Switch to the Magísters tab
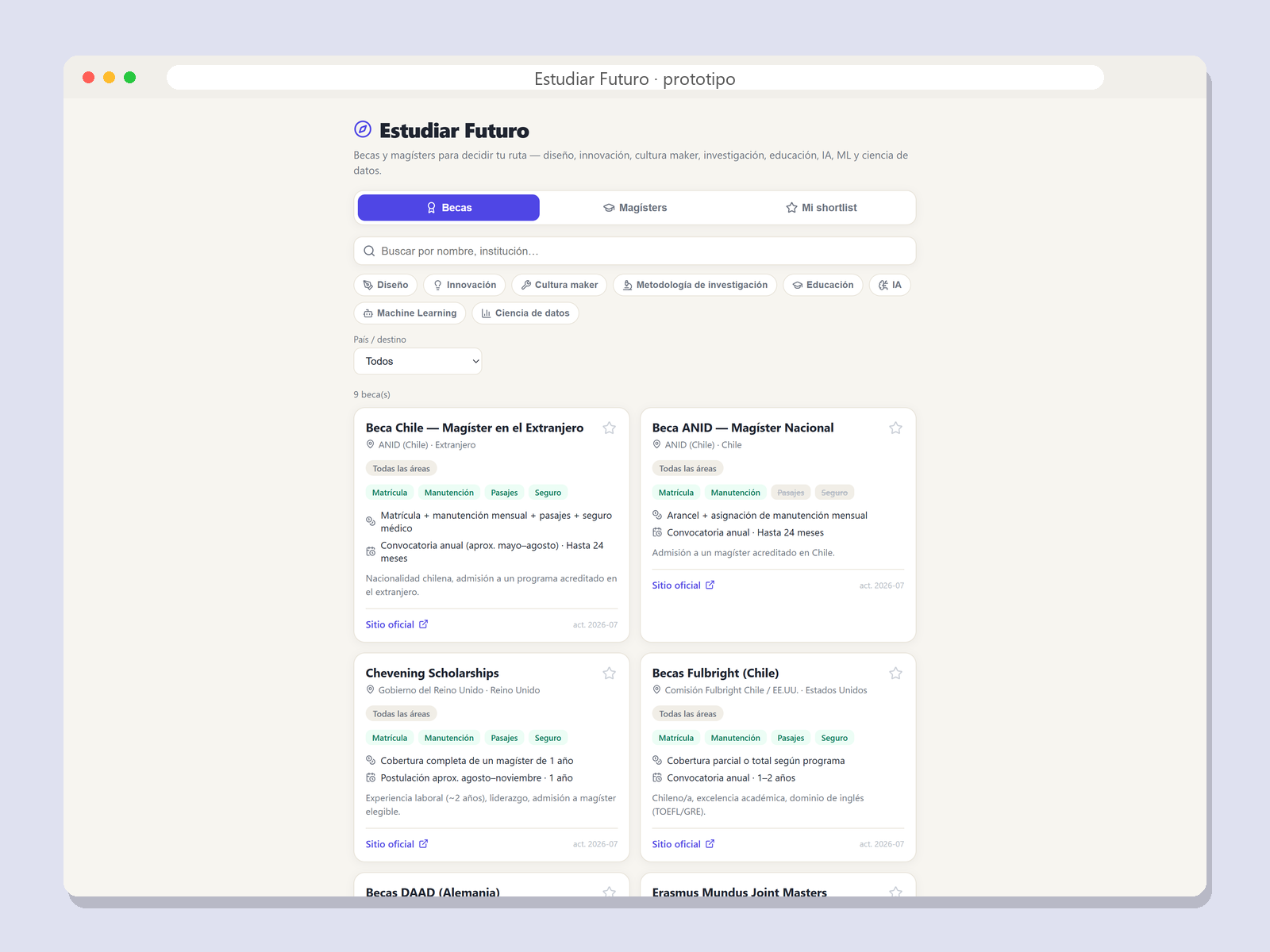 click(x=635, y=208)
